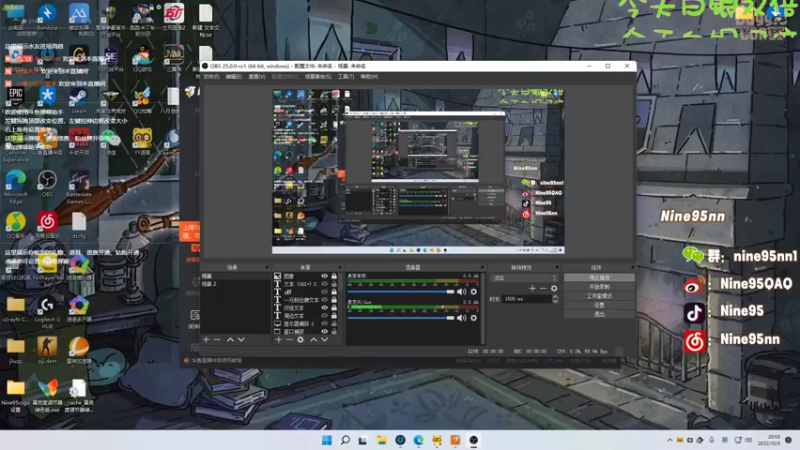Click the 工作室模式 button

pyautogui.click(x=599, y=296)
